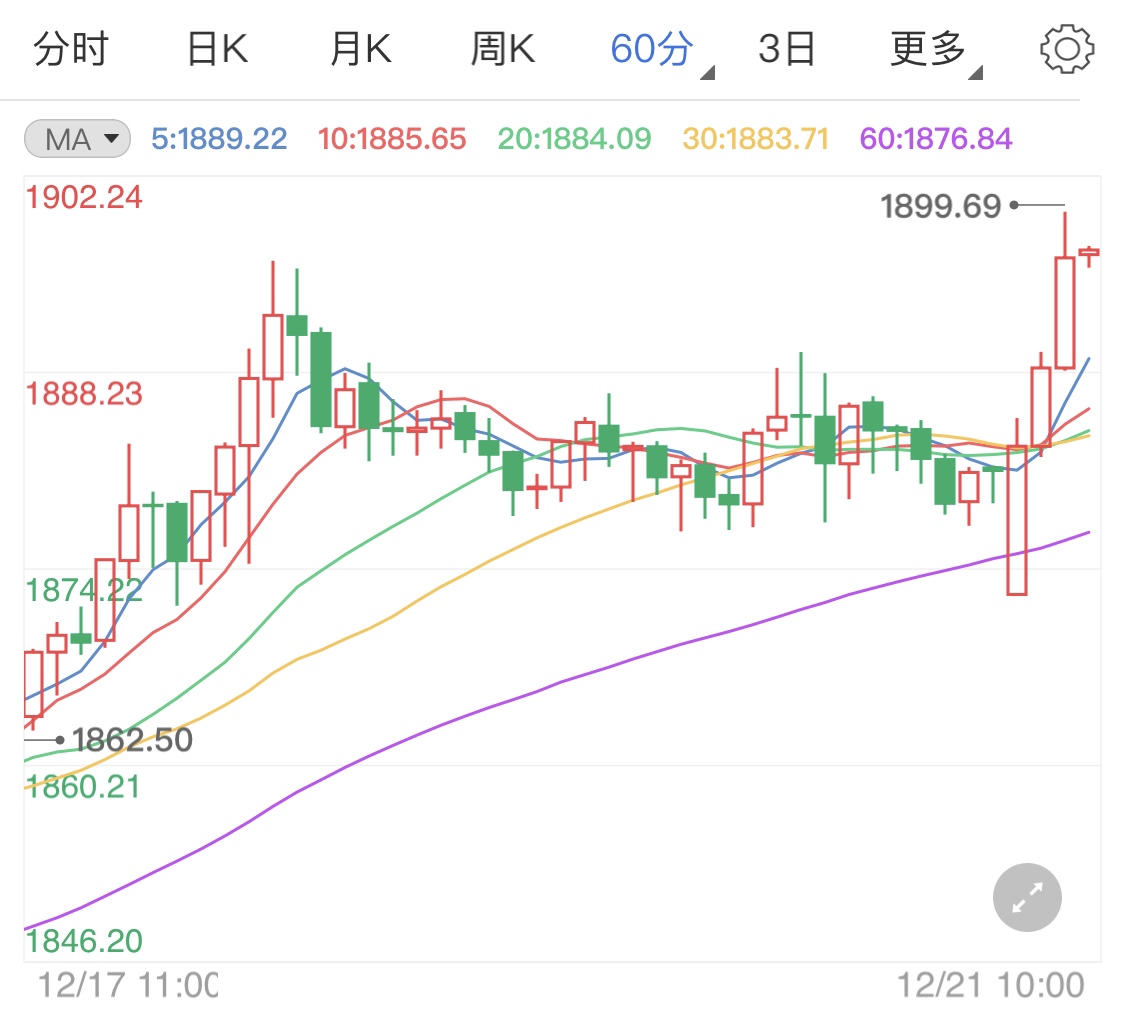The height and width of the screenshot is (1012, 1125).
Task: Select MA5 value 5:1889.22
Action: pos(219,138)
